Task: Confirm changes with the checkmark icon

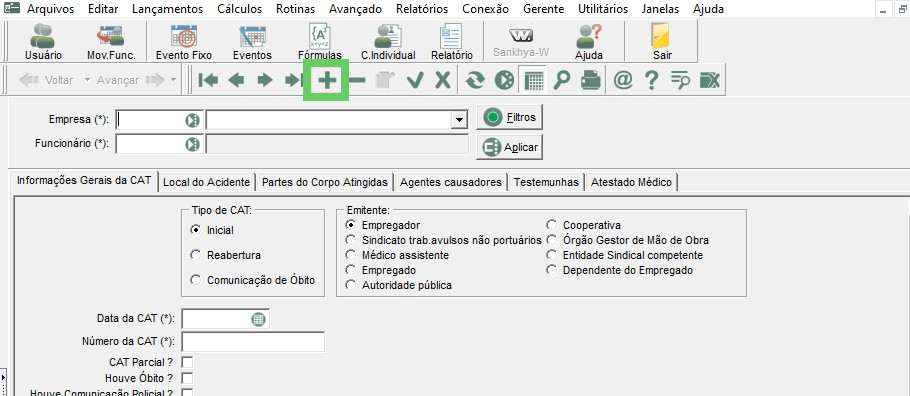Action: [415, 80]
